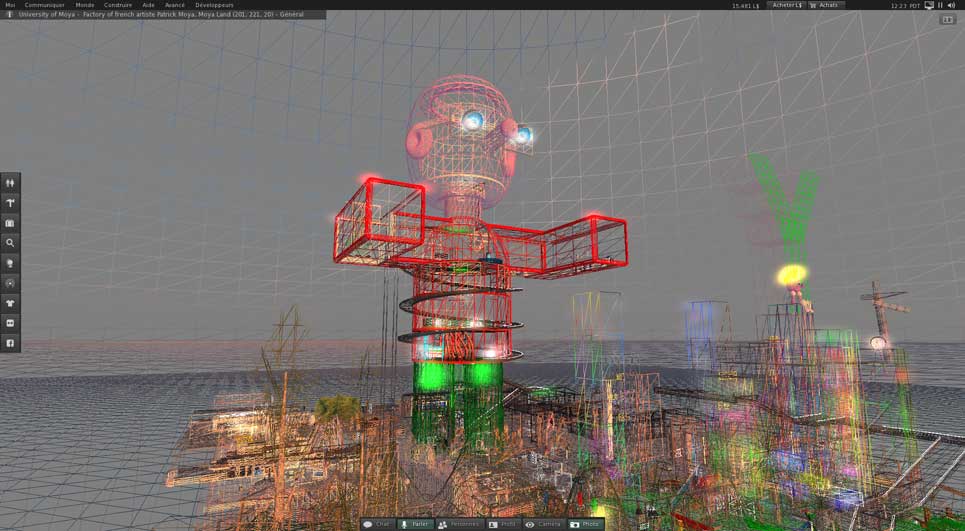Open the Communiquer menu

pos(45,5)
